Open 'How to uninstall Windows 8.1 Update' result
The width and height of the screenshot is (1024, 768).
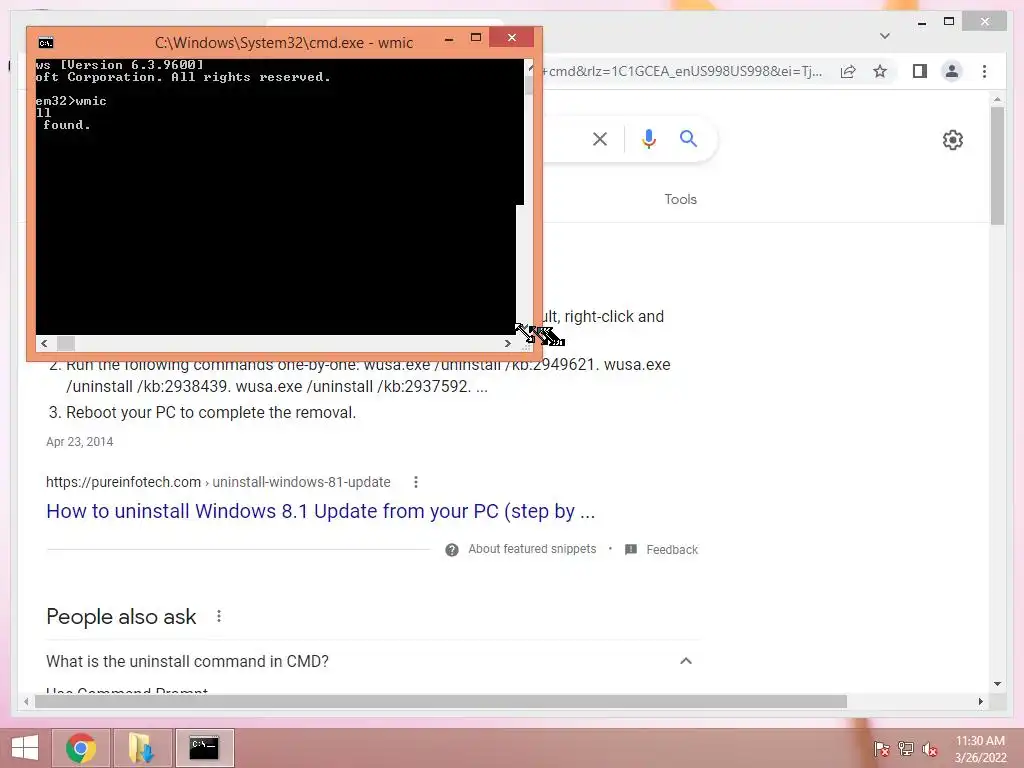click(x=321, y=511)
